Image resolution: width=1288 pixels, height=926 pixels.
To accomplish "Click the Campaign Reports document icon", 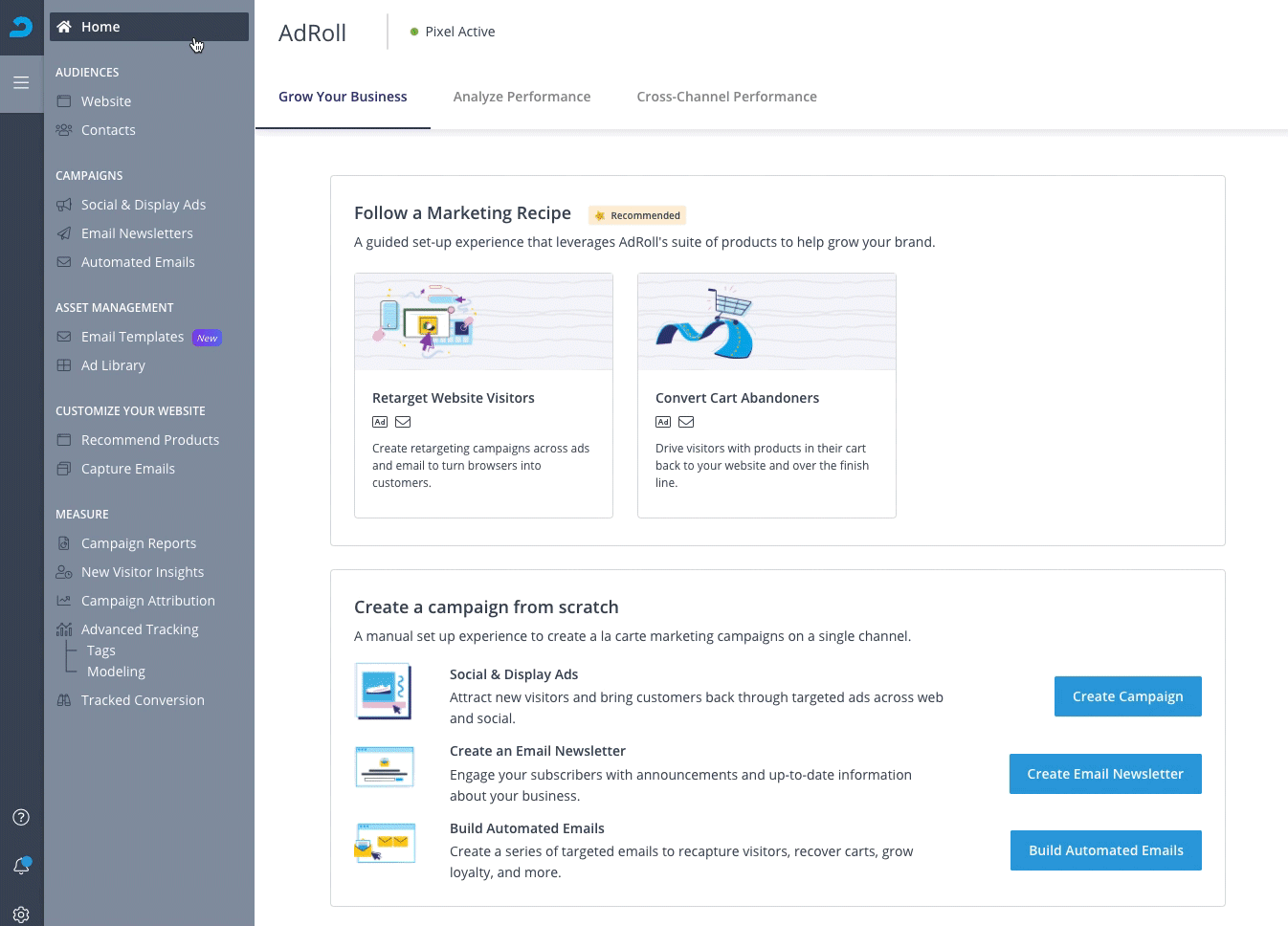I will tap(64, 543).
